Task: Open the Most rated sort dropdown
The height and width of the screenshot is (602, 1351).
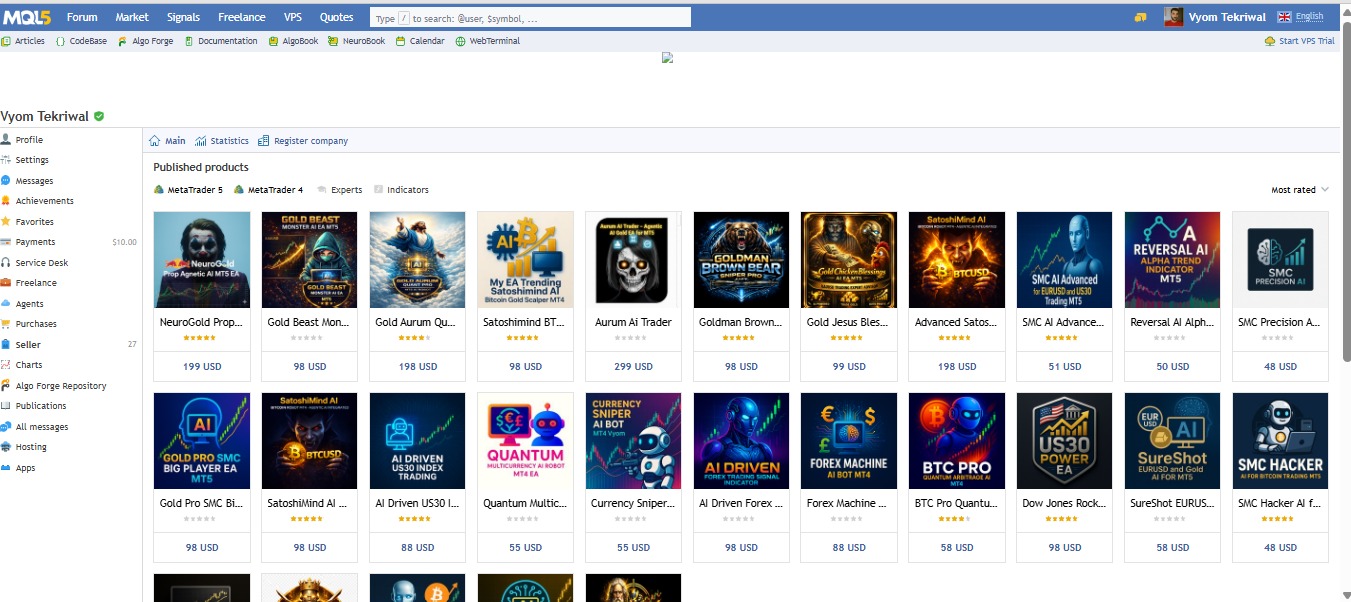Action: (x=1300, y=189)
